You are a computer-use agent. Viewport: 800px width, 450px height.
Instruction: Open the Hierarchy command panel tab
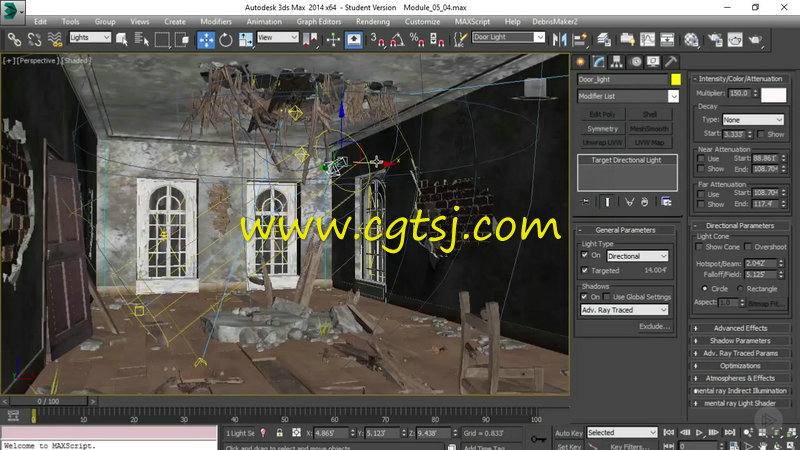616,62
